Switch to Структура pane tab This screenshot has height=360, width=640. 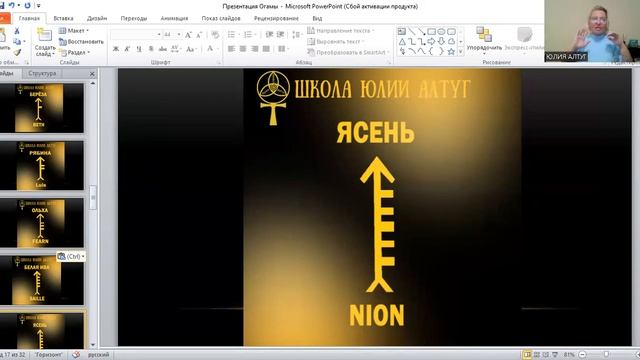coord(42,73)
